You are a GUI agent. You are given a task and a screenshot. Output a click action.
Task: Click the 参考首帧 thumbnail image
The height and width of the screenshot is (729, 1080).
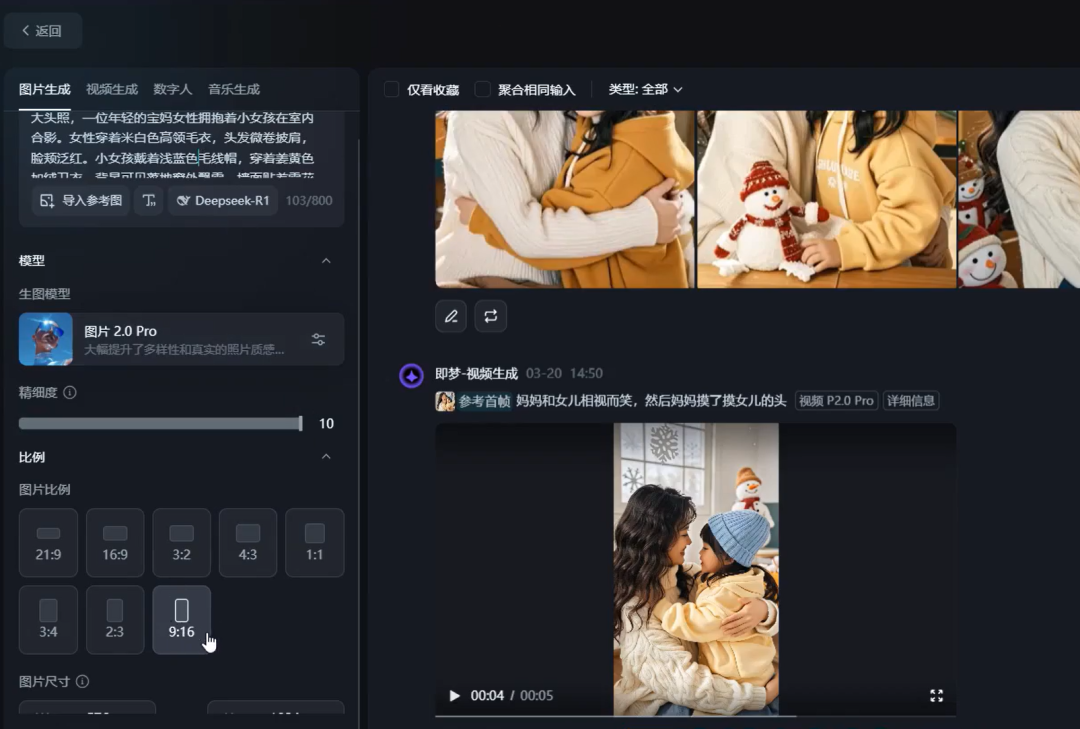click(x=445, y=401)
